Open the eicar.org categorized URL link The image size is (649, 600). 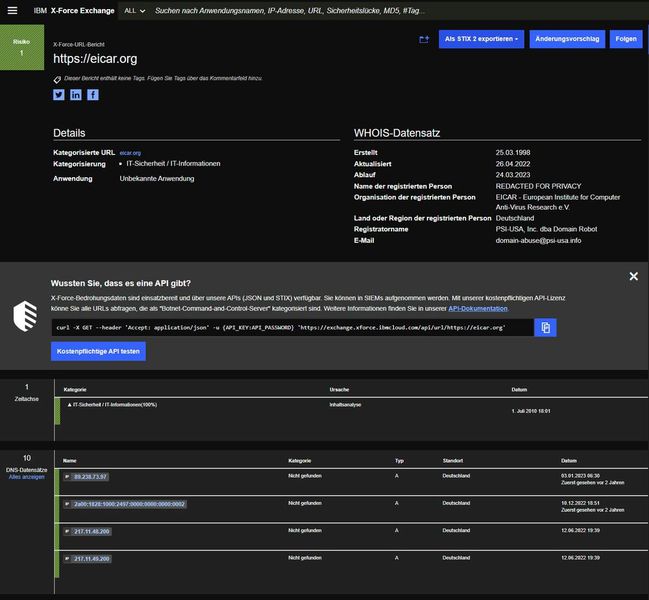[x=130, y=153]
